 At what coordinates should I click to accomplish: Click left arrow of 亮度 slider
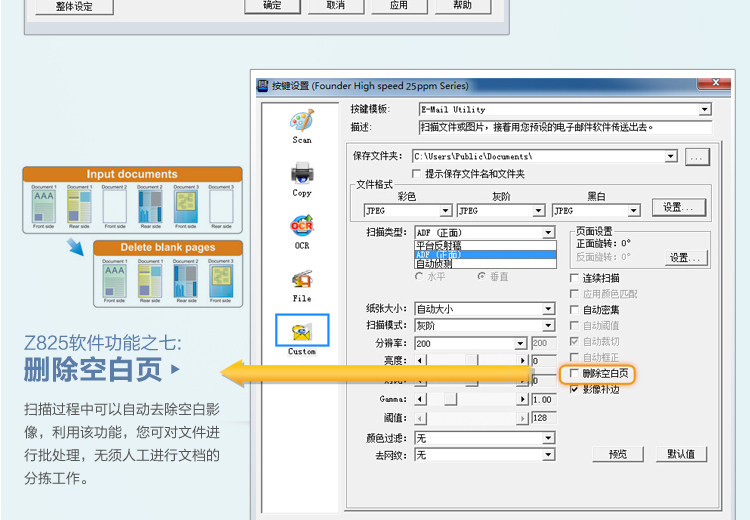click(420, 360)
